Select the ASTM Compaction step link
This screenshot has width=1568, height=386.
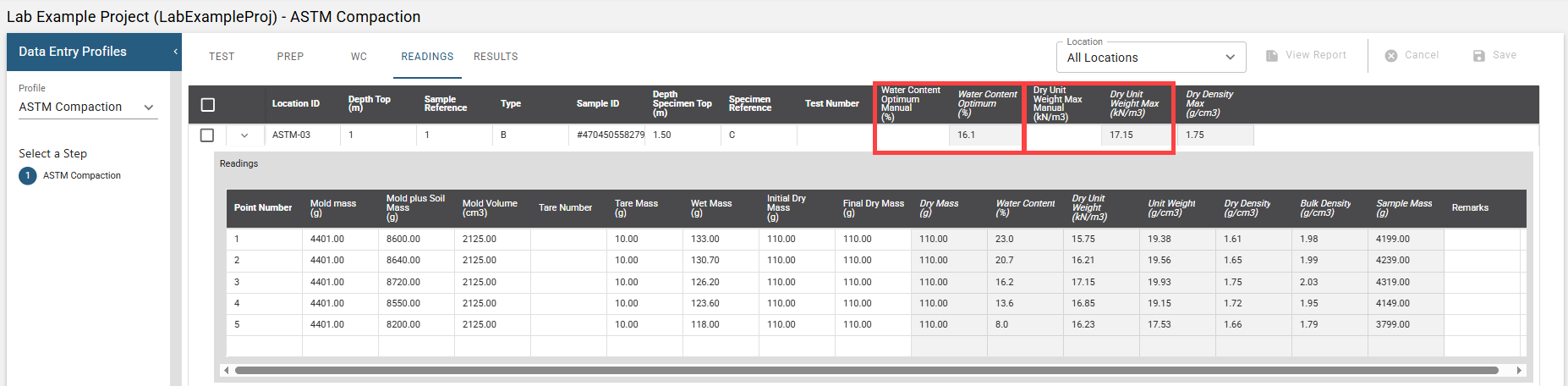(82, 176)
